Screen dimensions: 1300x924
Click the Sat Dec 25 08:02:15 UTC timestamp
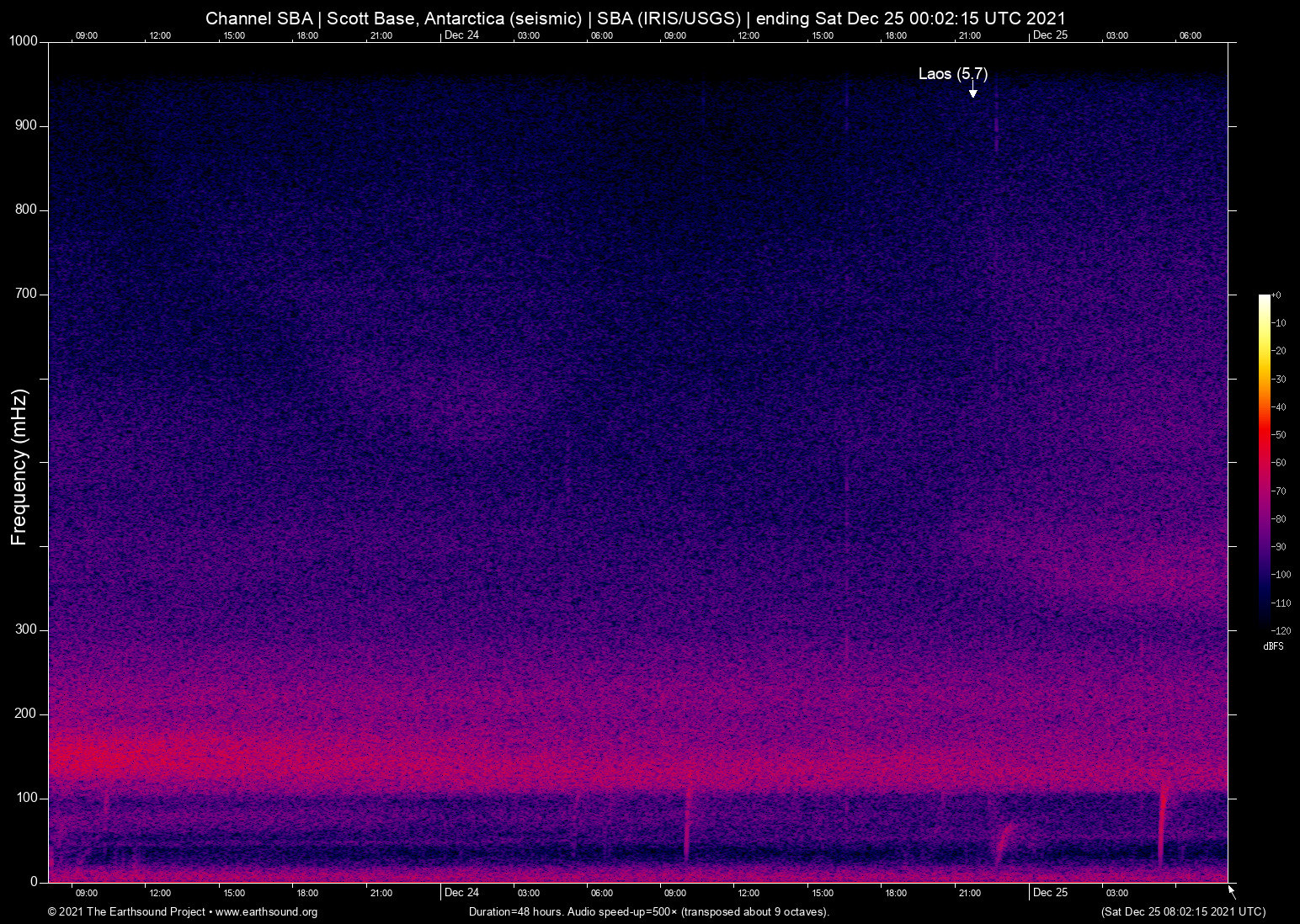pos(1182,912)
